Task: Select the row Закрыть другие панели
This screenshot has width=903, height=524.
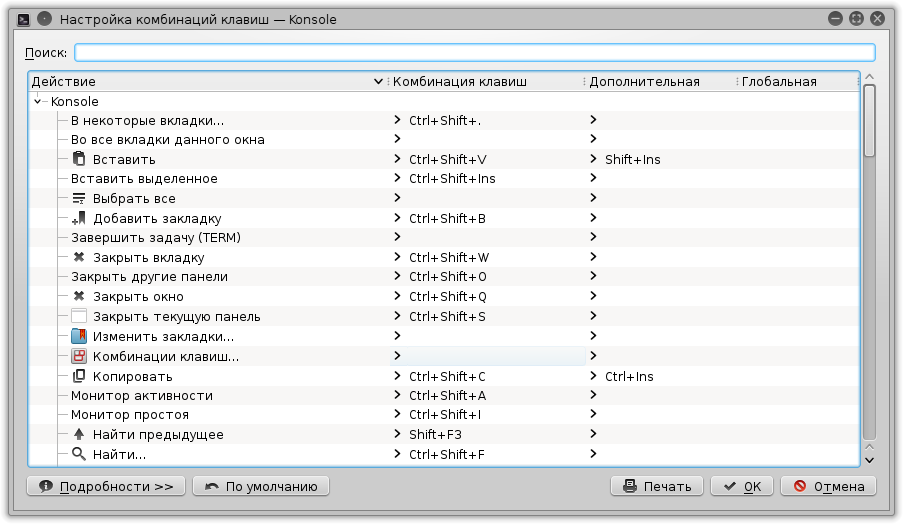Action: point(444,276)
